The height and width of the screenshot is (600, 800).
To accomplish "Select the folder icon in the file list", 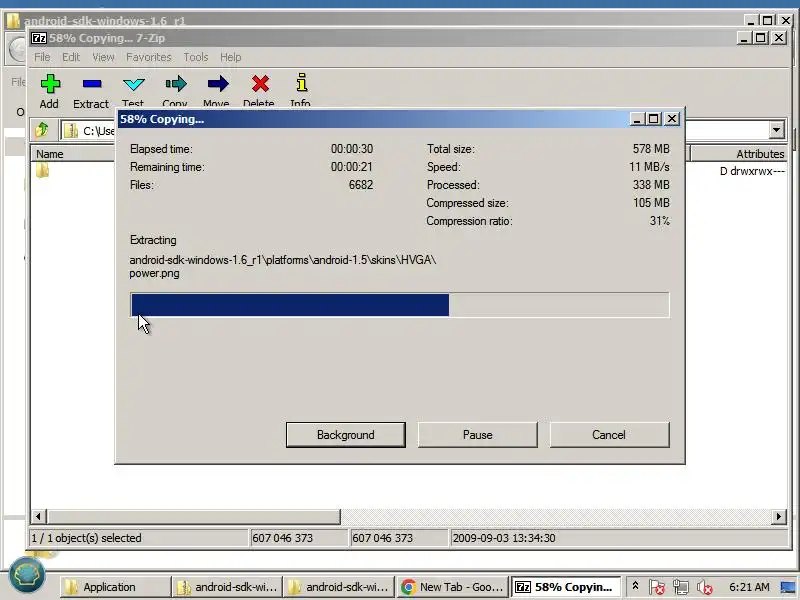I will click(42, 170).
